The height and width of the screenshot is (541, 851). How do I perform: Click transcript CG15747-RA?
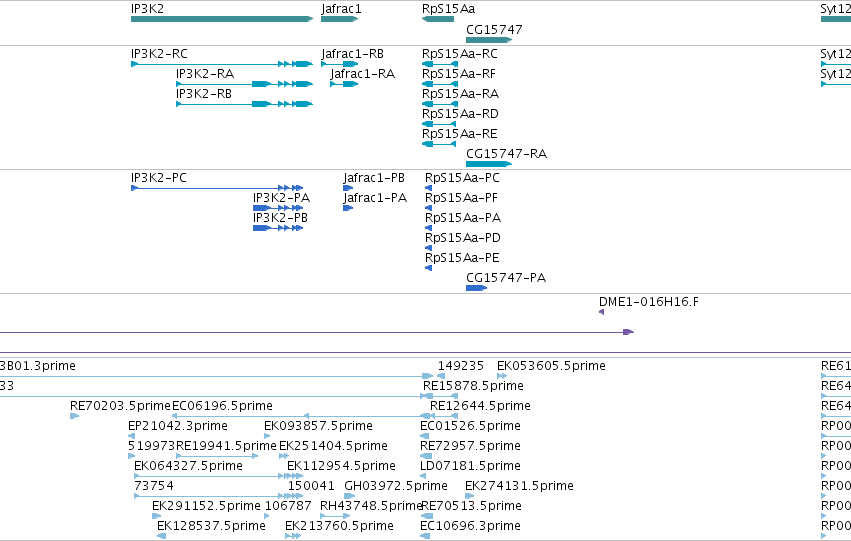pos(489,164)
